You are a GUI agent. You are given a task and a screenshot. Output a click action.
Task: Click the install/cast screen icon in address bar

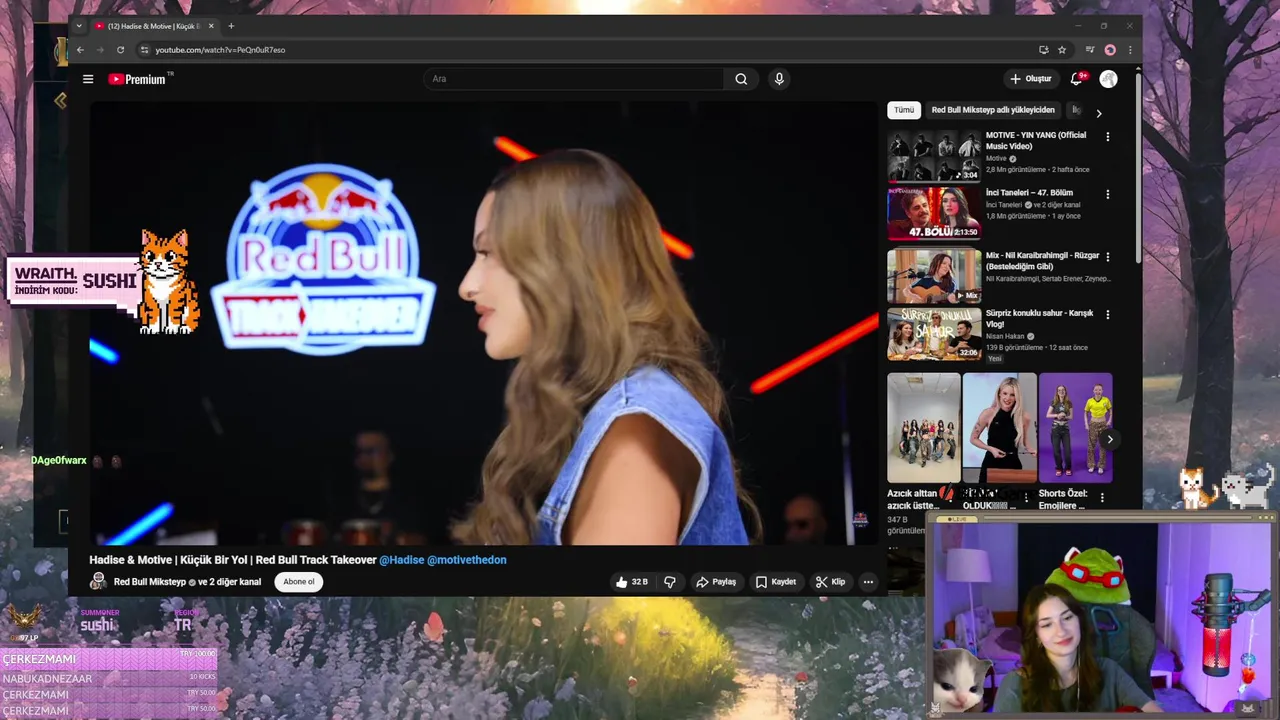coord(1044,50)
